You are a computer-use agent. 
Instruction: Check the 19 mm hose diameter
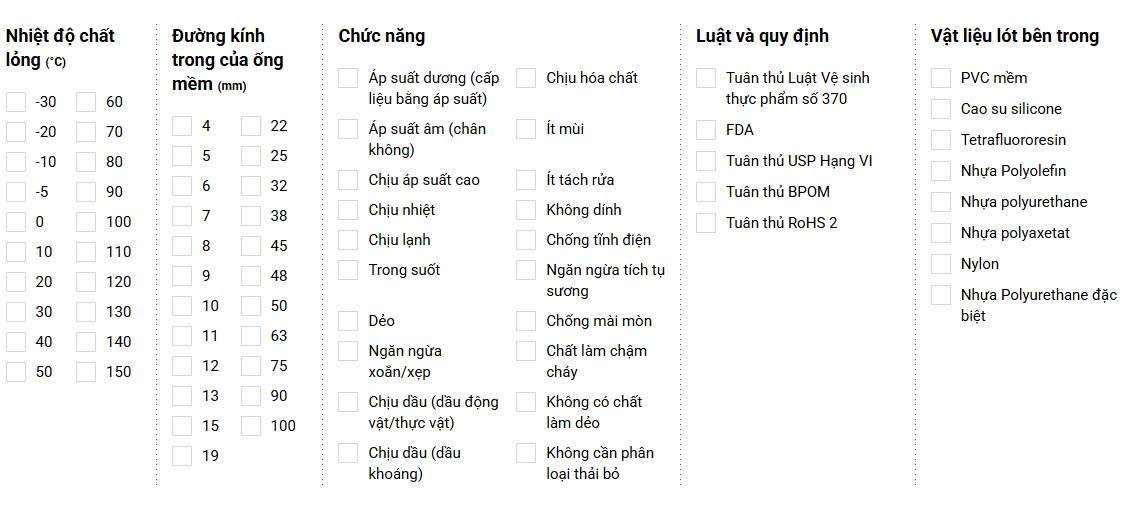pos(182,456)
